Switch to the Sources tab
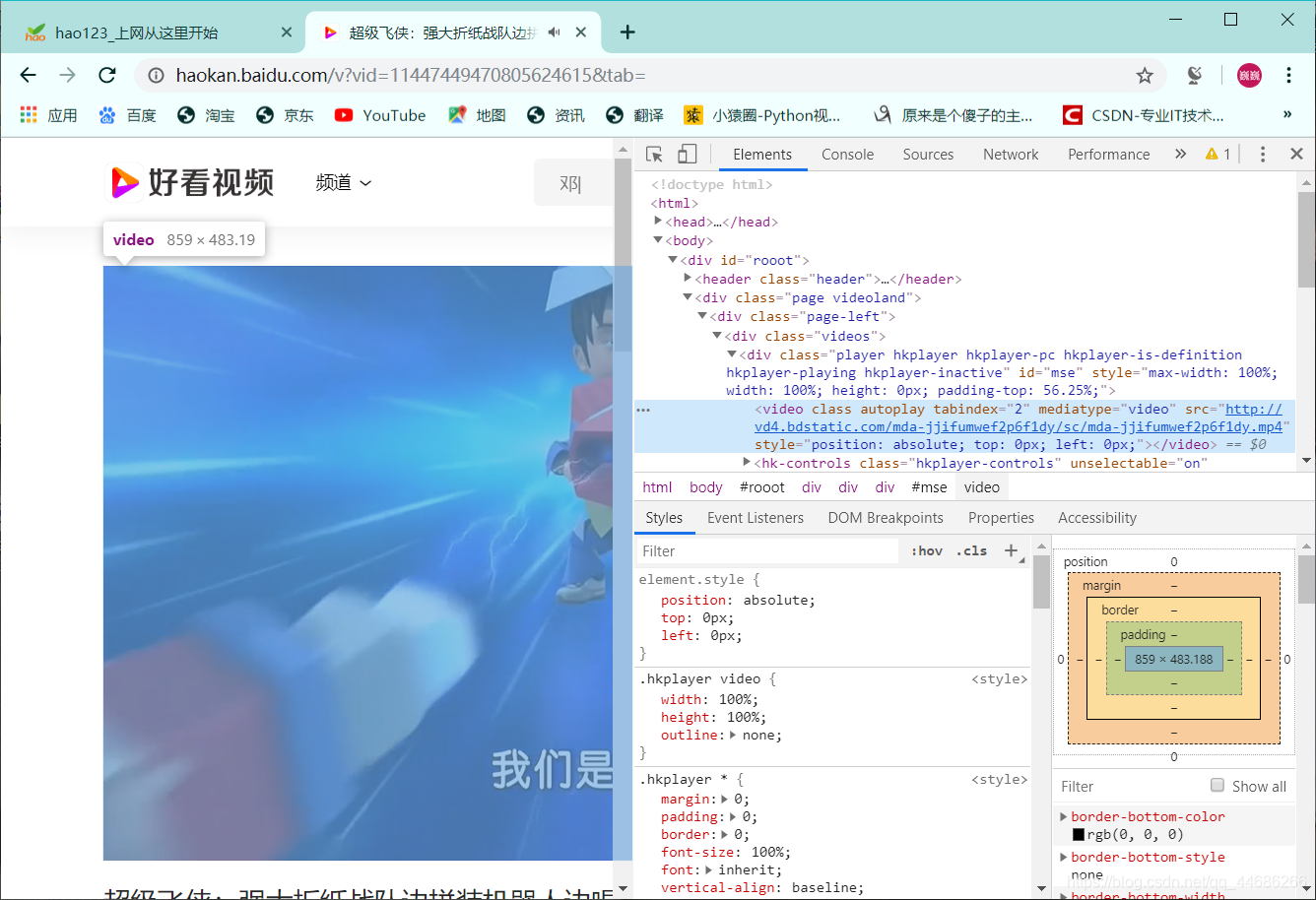This screenshot has width=1316, height=900. coord(928,155)
